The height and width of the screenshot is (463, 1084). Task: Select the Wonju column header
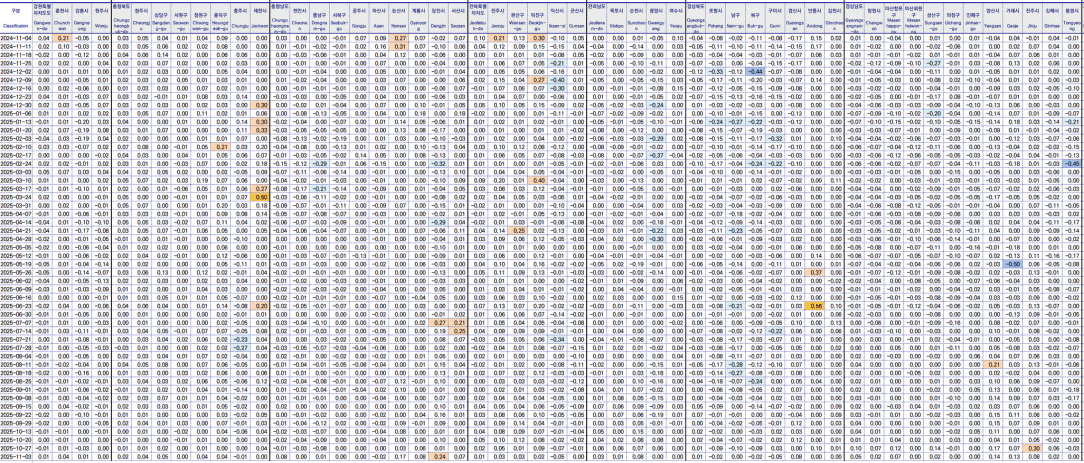pos(101,18)
